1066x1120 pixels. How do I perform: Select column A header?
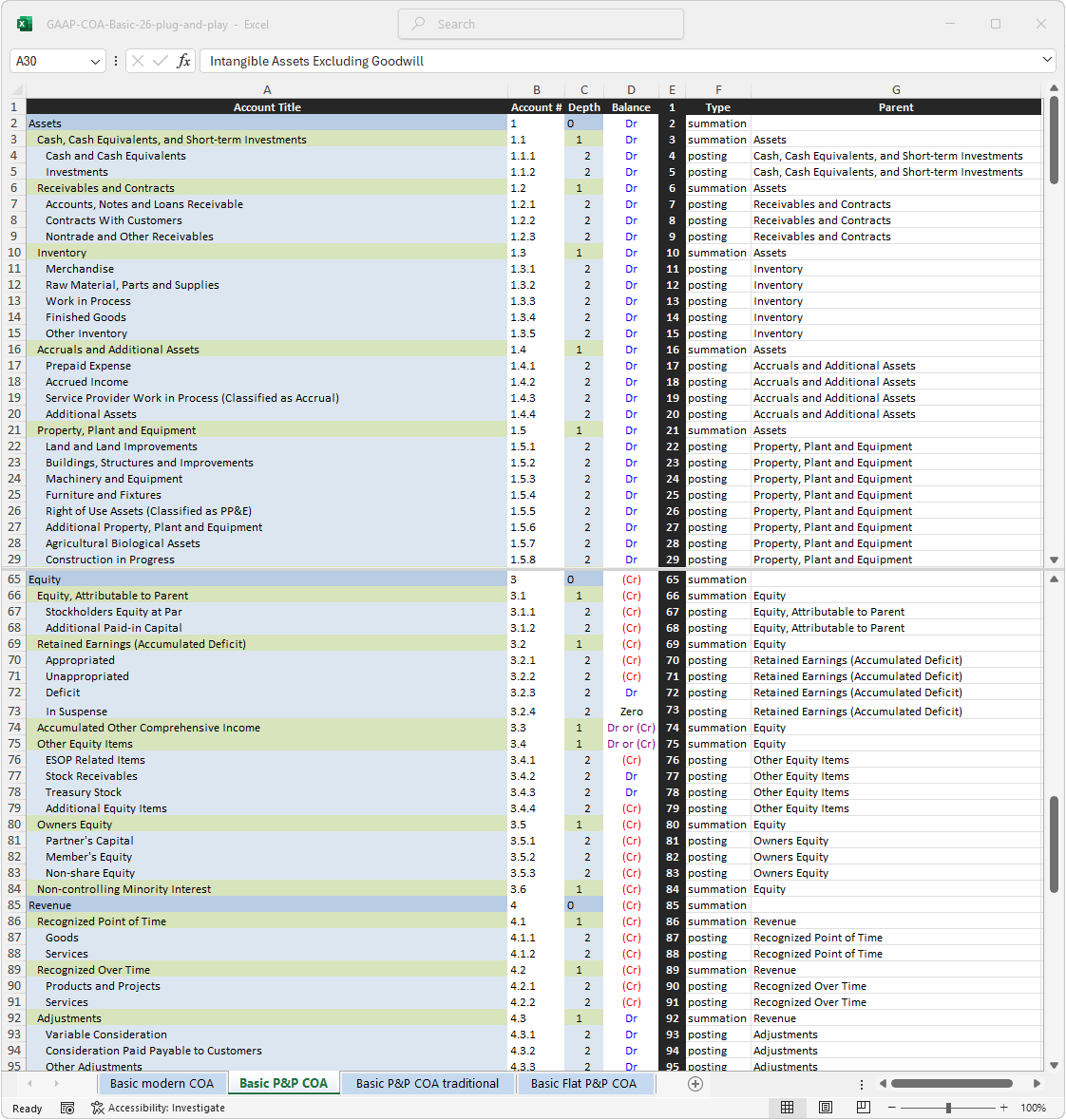pos(267,90)
